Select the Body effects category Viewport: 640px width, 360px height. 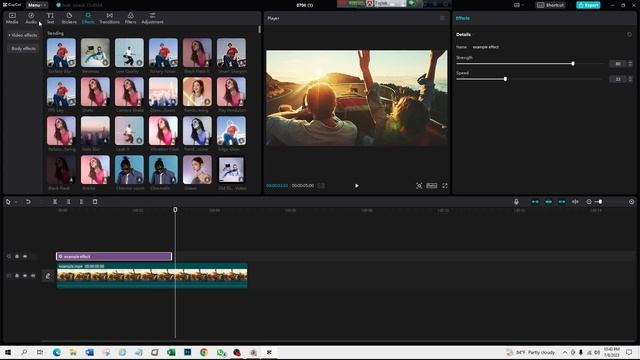23,49
